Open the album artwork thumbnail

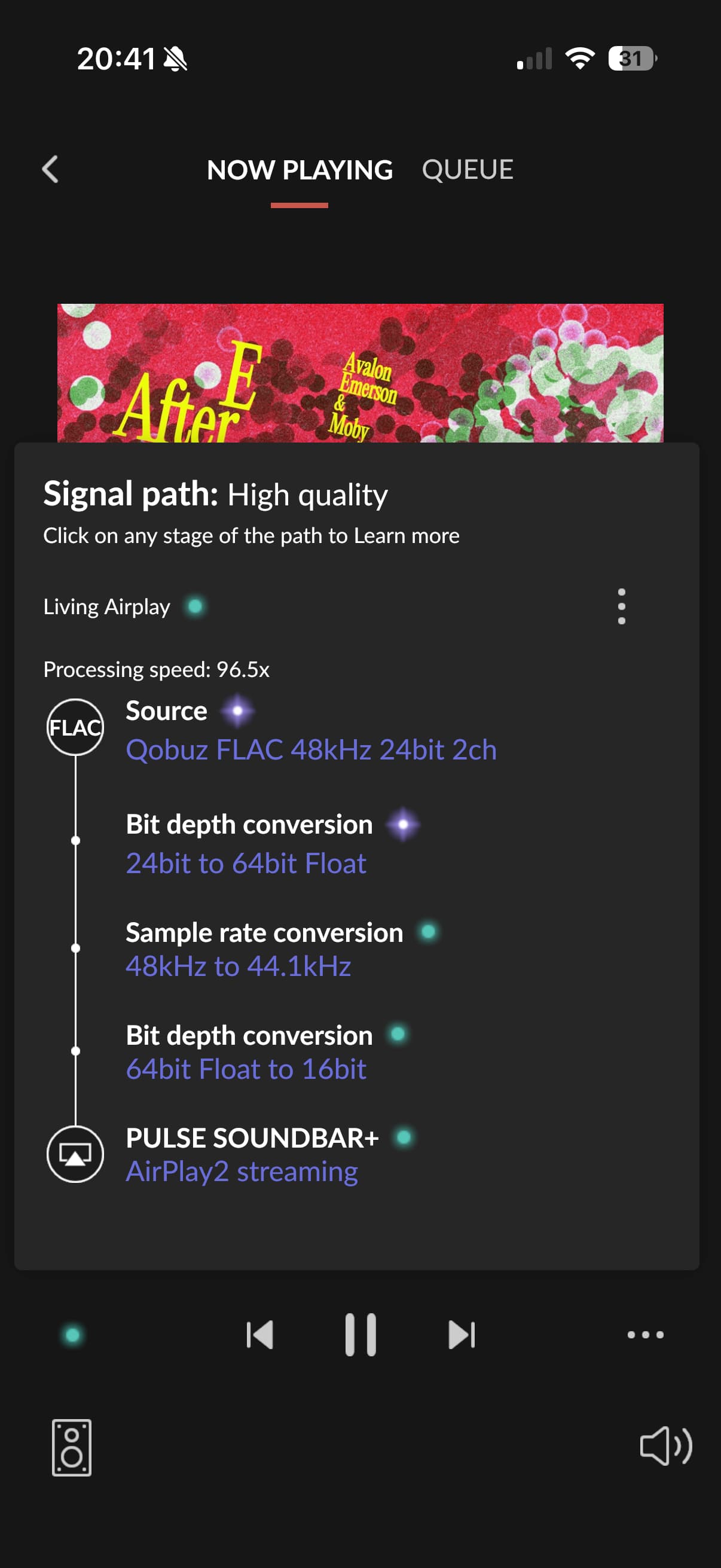(x=360, y=373)
